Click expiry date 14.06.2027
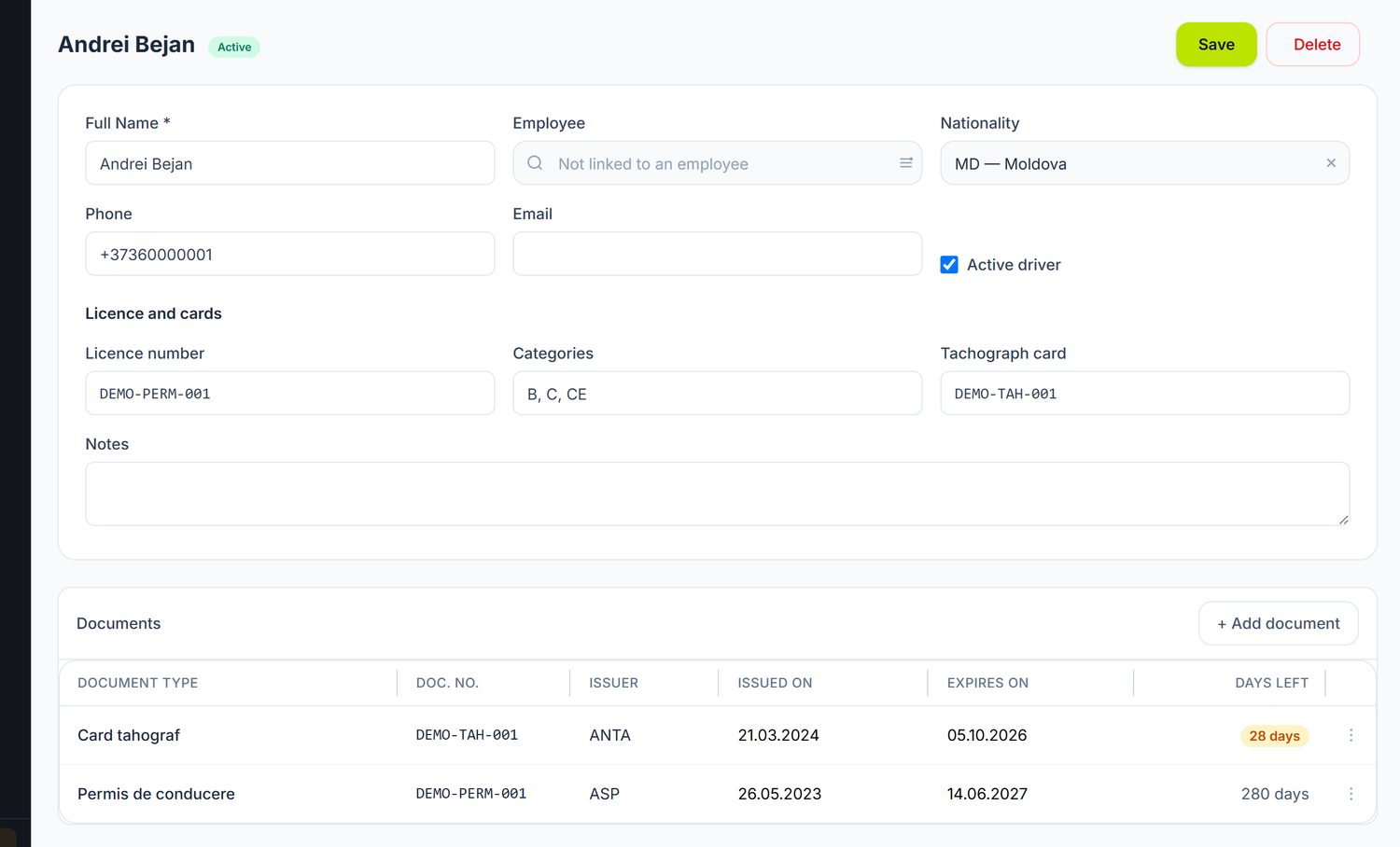The image size is (1400, 847). click(987, 794)
